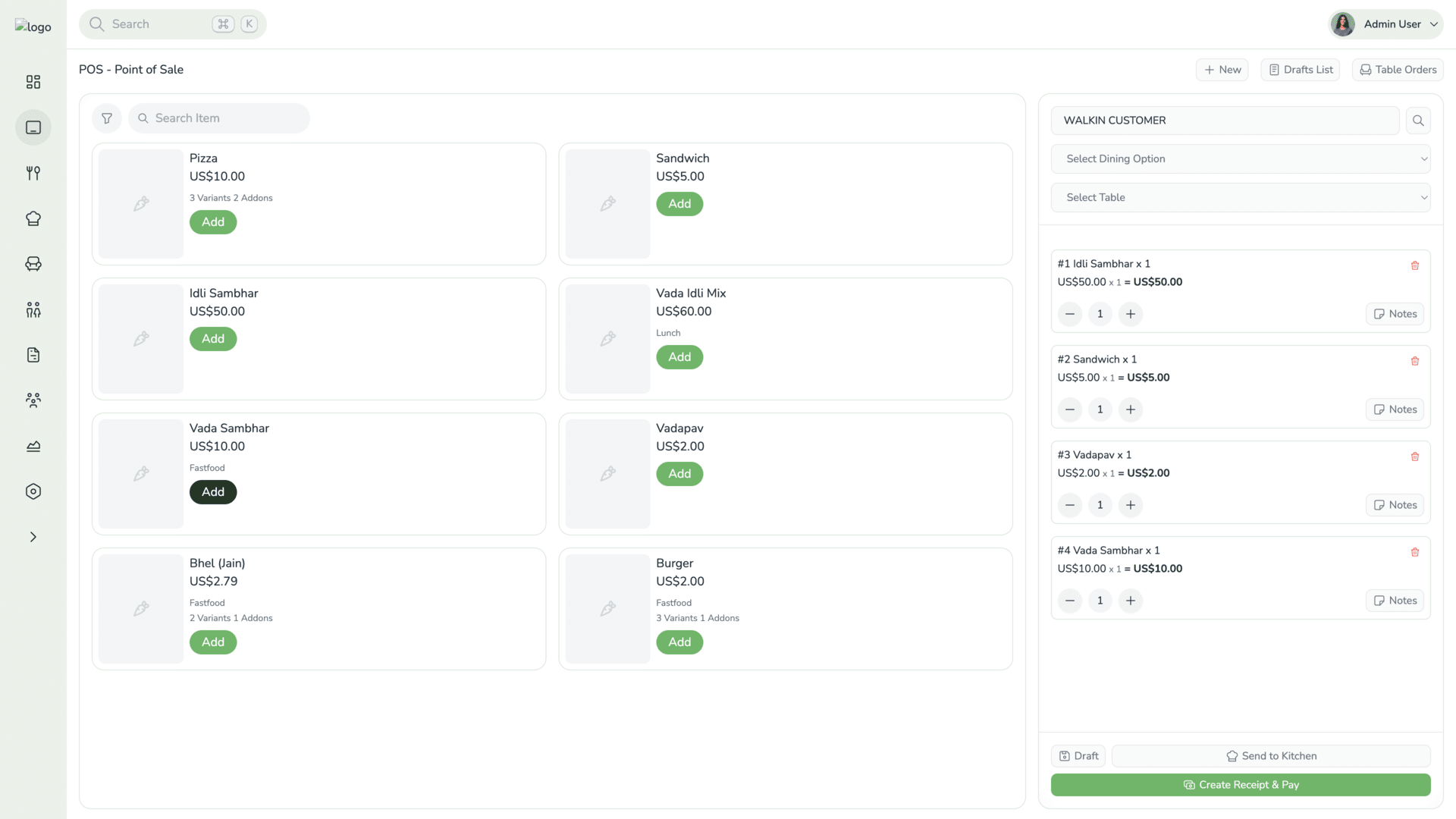Delete Idli Sambhar from the cart
Image resolution: width=1456 pixels, height=819 pixels.
pyautogui.click(x=1414, y=265)
